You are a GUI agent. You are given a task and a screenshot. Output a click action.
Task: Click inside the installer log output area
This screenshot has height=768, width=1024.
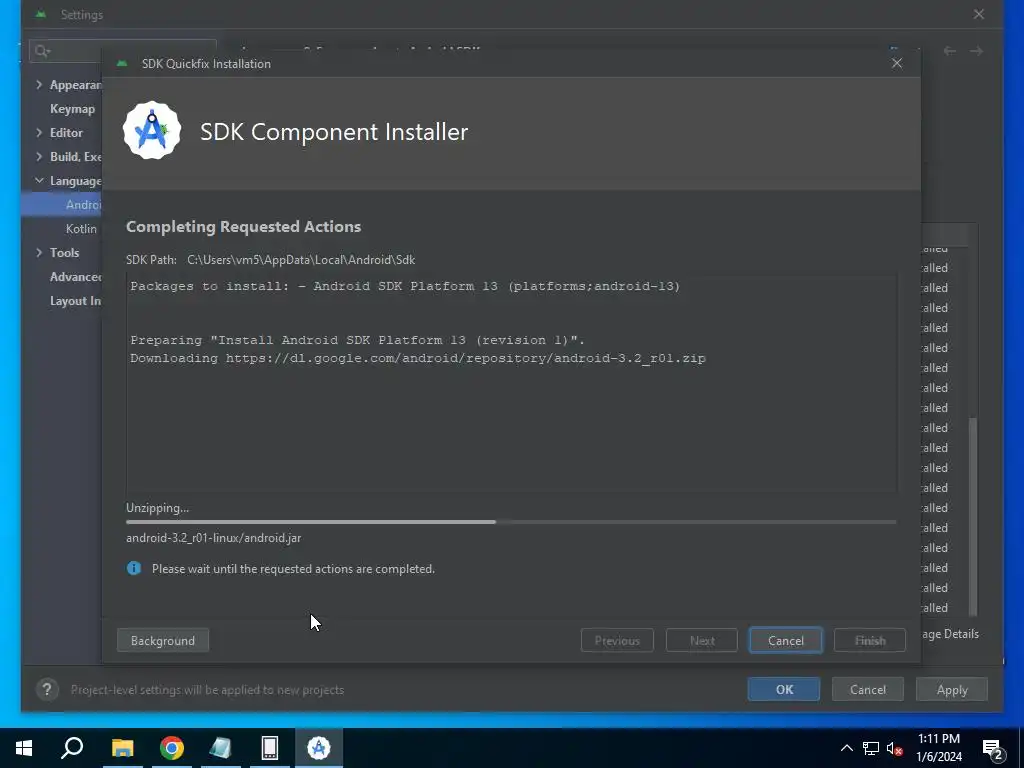pos(512,383)
